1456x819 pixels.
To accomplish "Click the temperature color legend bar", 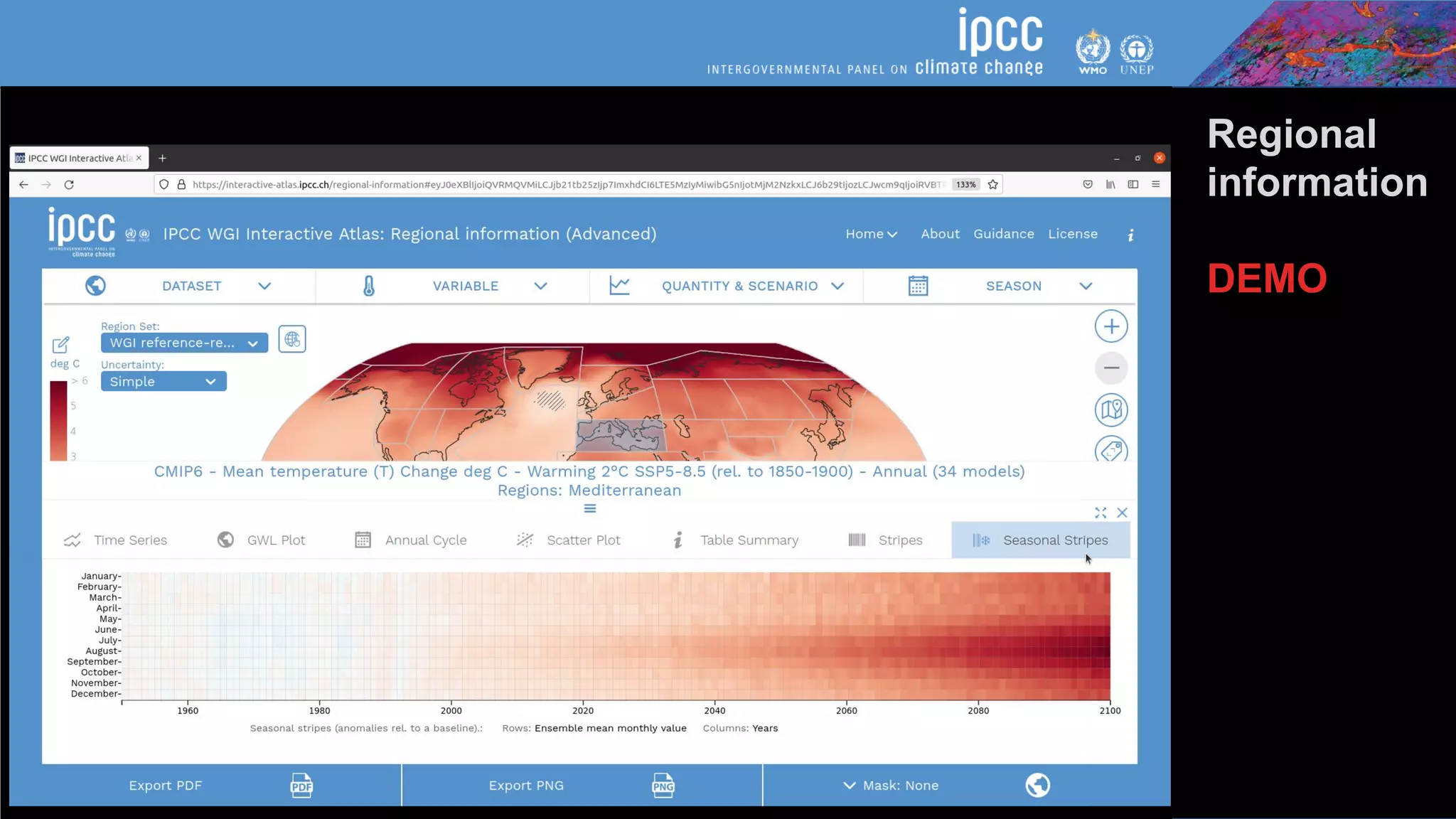I will 58,421.
